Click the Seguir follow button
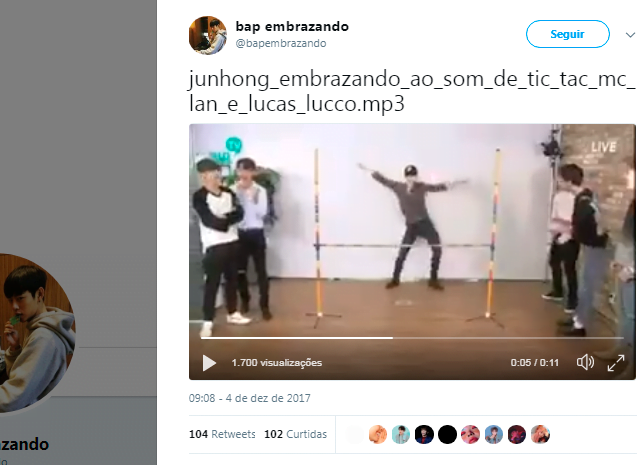The height and width of the screenshot is (465, 640). pos(567,34)
